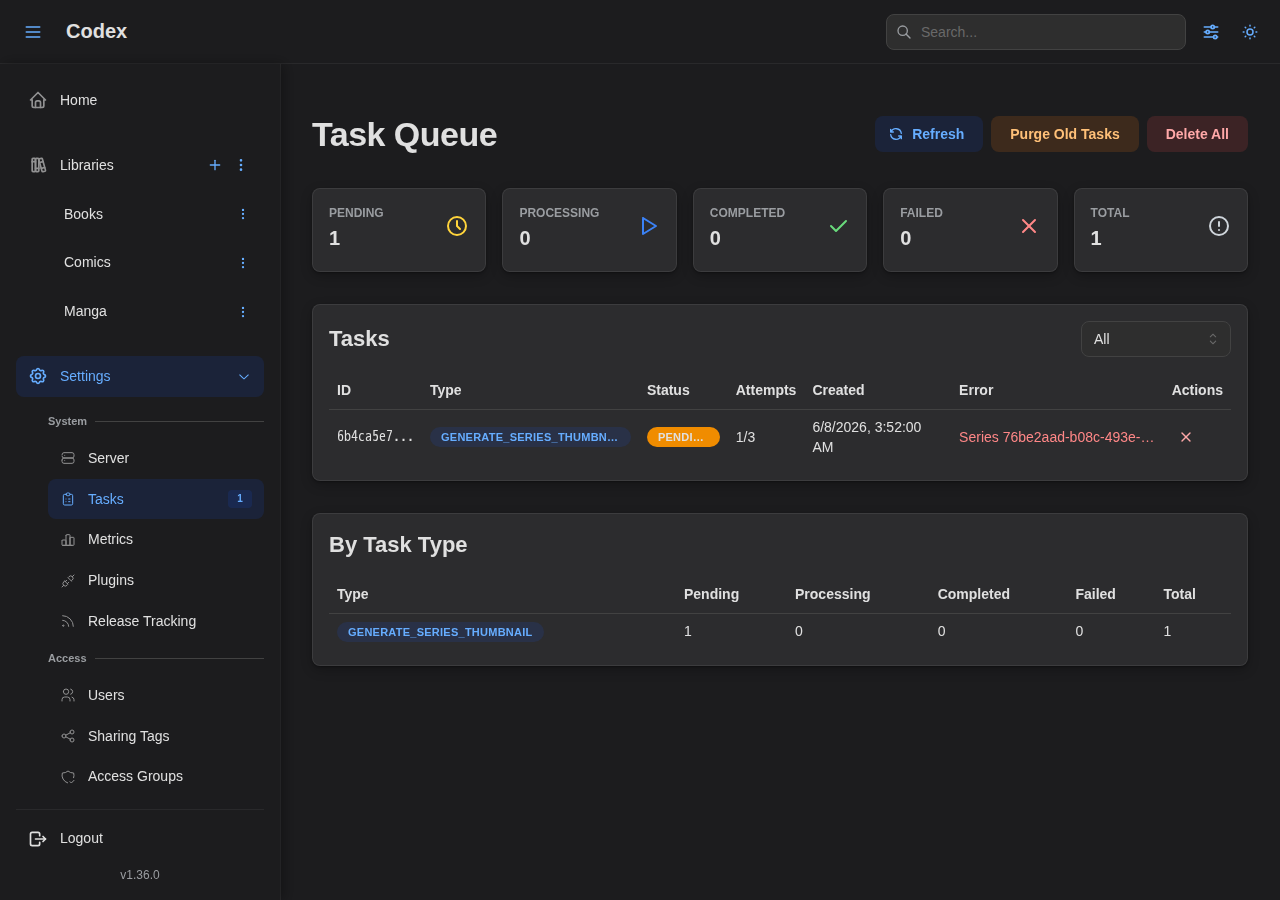Click the Created column header
Screen dimensions: 1280x900
pyautogui.click(x=838, y=390)
